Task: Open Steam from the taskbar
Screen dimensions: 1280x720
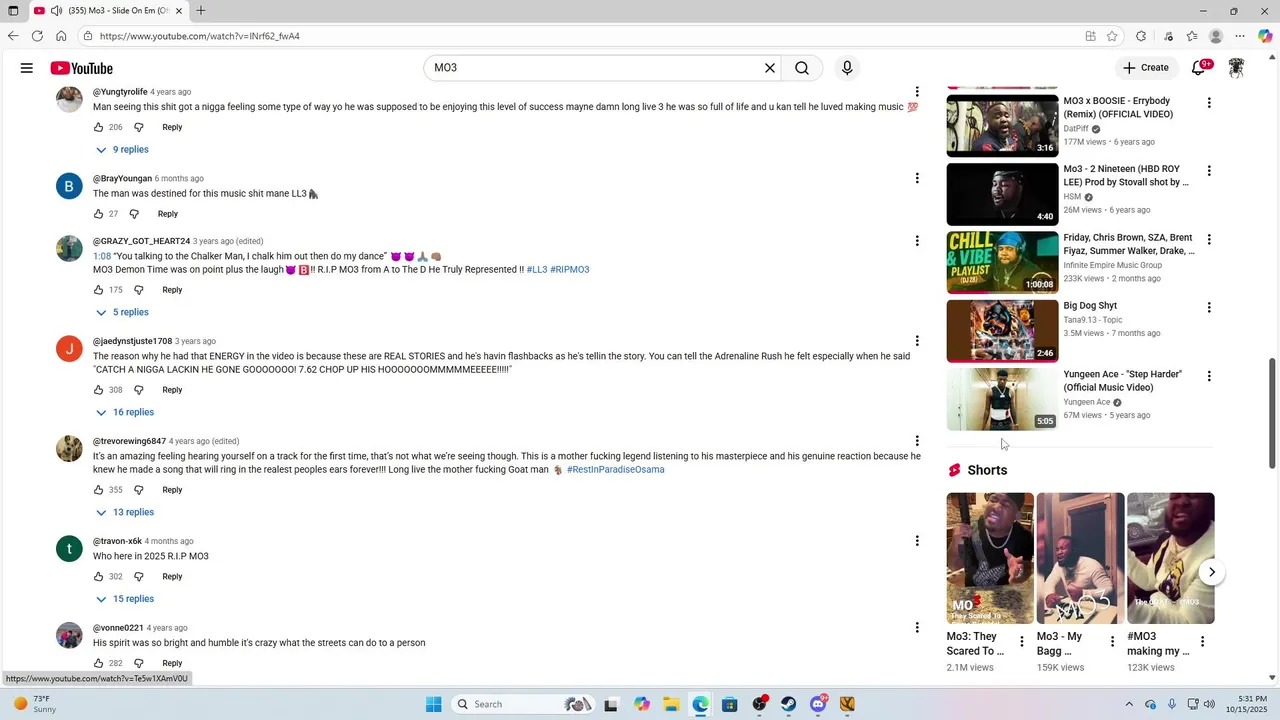Action: point(789,704)
